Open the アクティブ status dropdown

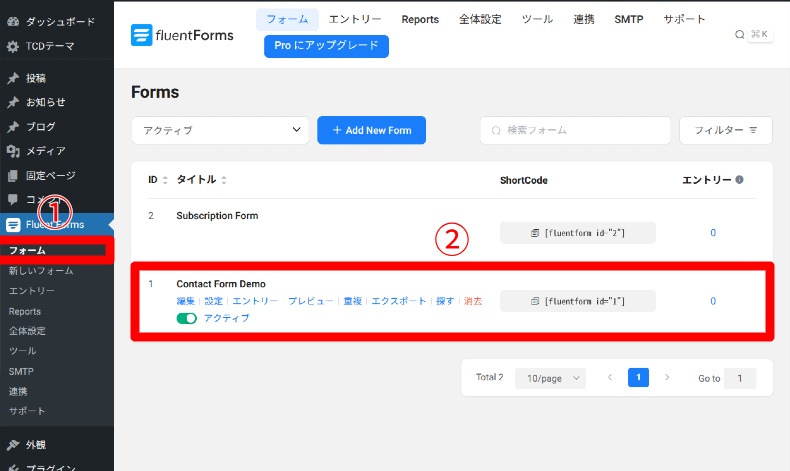pos(220,130)
